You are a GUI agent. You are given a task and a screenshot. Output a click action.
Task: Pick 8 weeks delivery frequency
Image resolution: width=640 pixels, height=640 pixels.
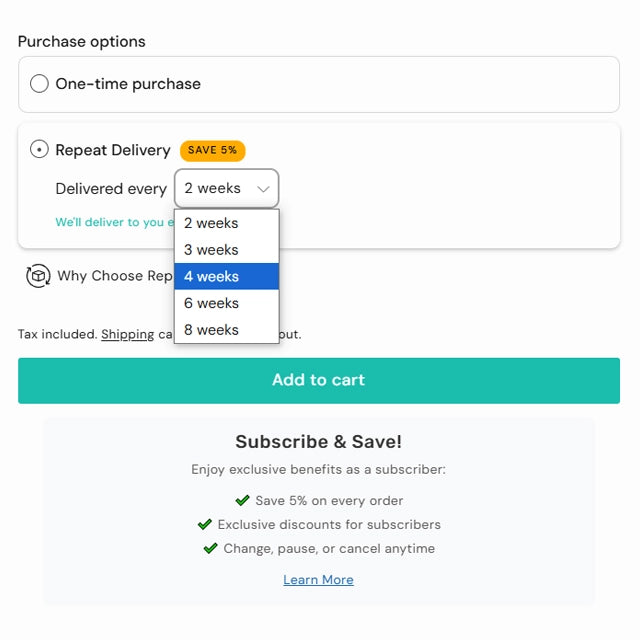[226, 330]
